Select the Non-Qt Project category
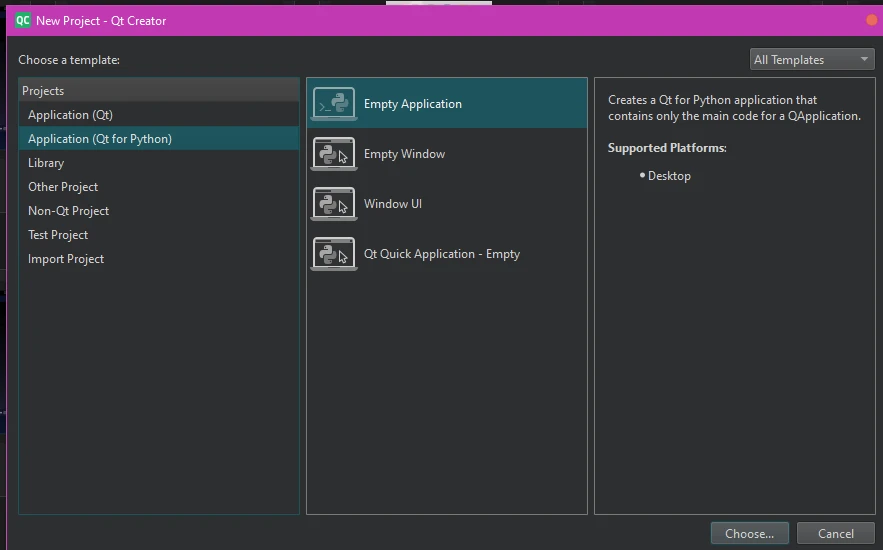The width and height of the screenshot is (883, 550). pos(159,211)
